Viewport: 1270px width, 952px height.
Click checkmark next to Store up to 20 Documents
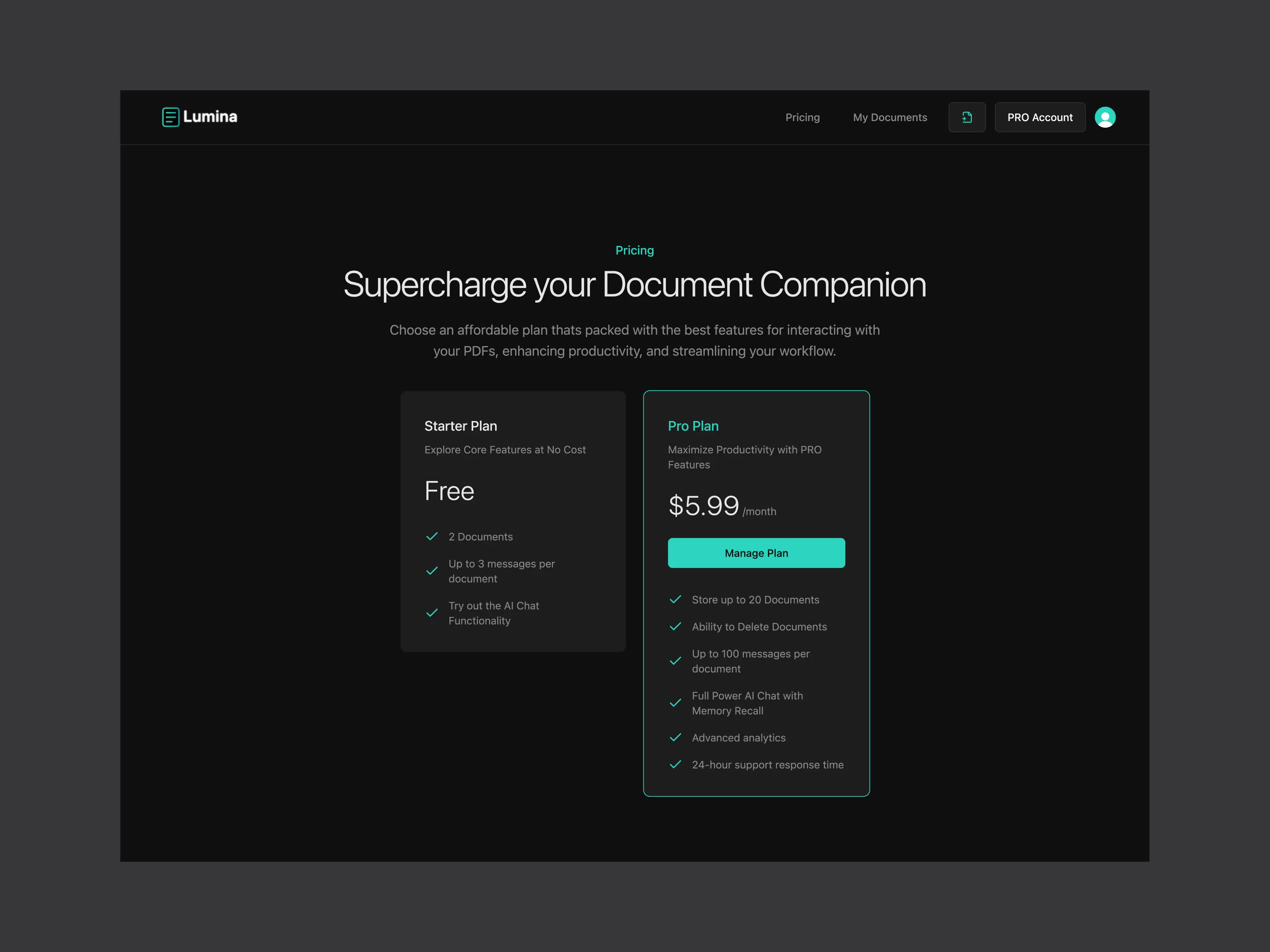[x=675, y=599]
